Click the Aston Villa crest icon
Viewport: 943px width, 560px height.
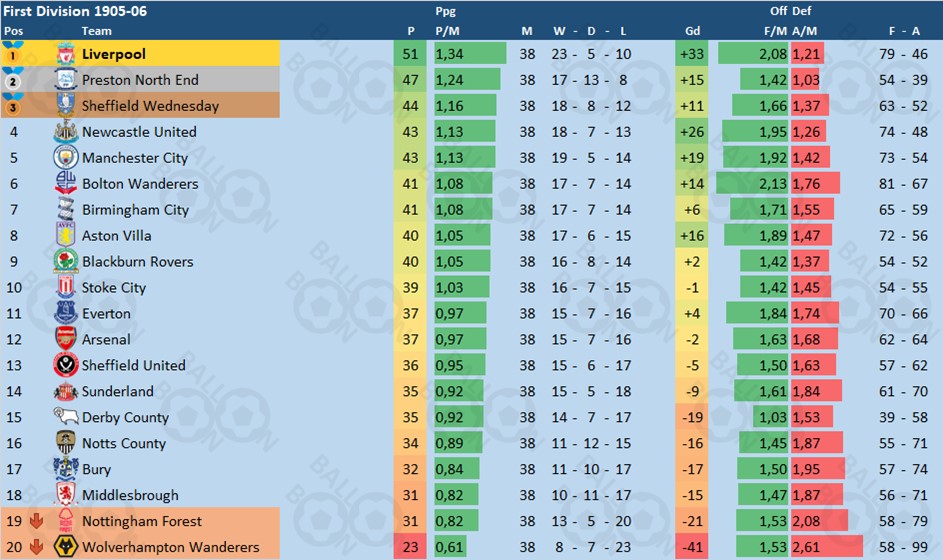tap(66, 235)
